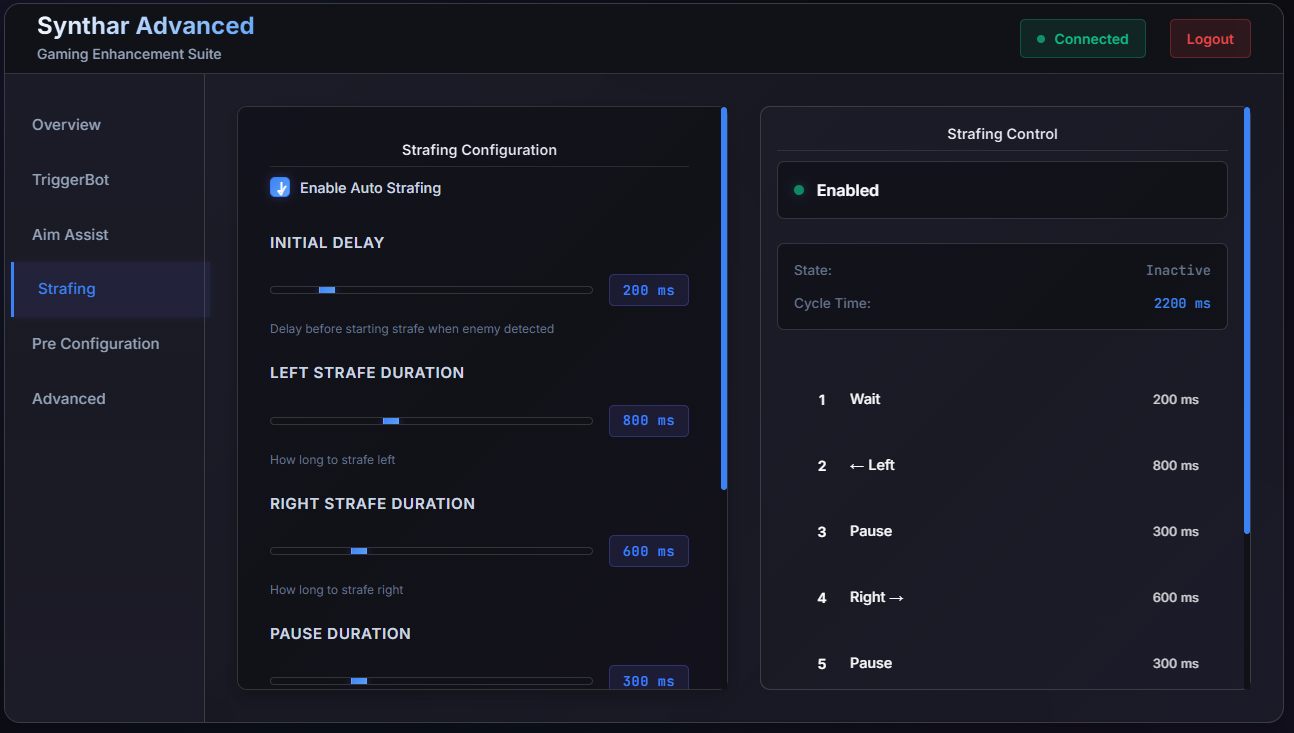1294x733 pixels.
Task: Click the green Enabled status indicator dot
Action: click(x=799, y=190)
